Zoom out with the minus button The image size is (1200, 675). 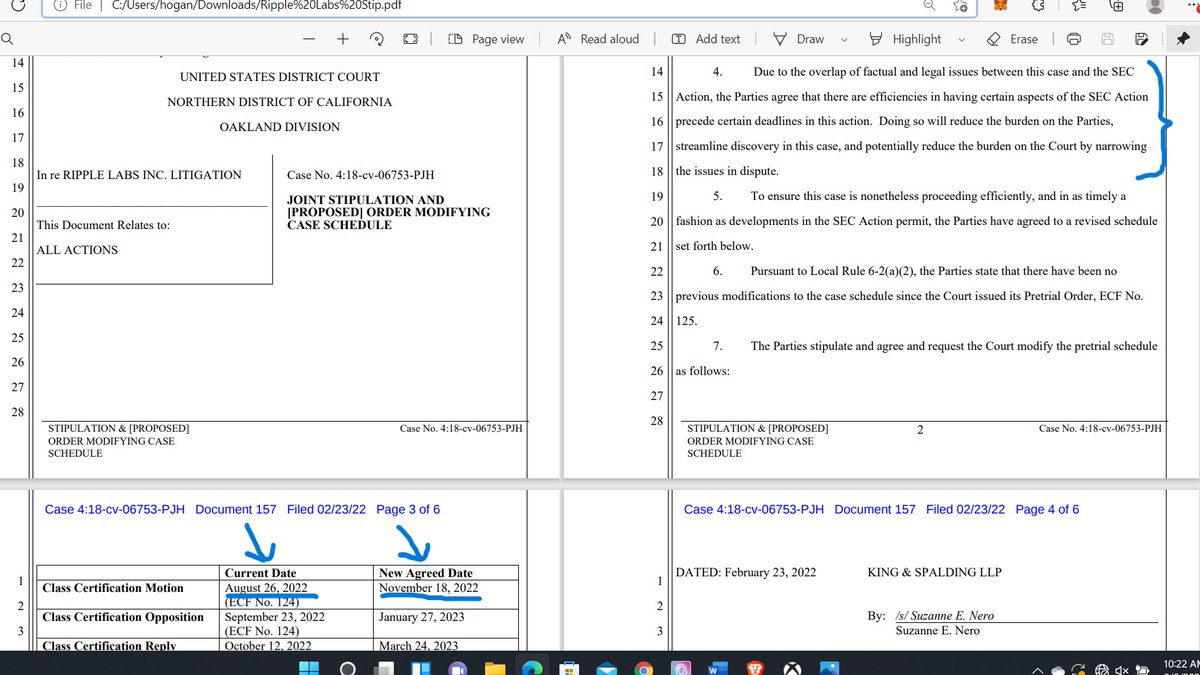pos(309,39)
